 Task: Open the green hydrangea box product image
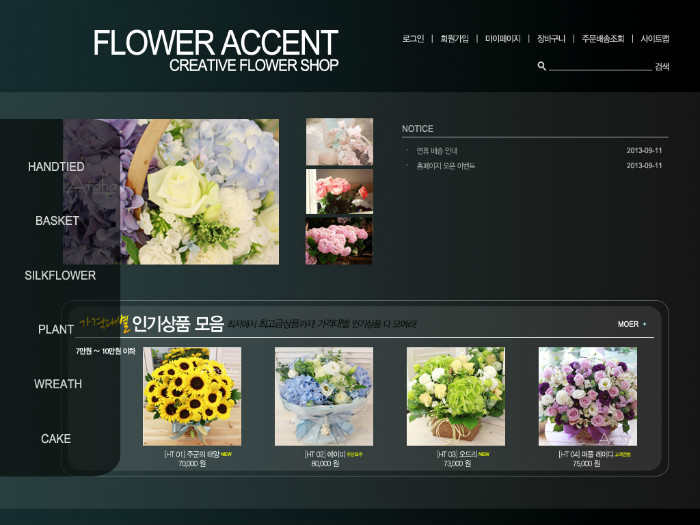click(456, 396)
